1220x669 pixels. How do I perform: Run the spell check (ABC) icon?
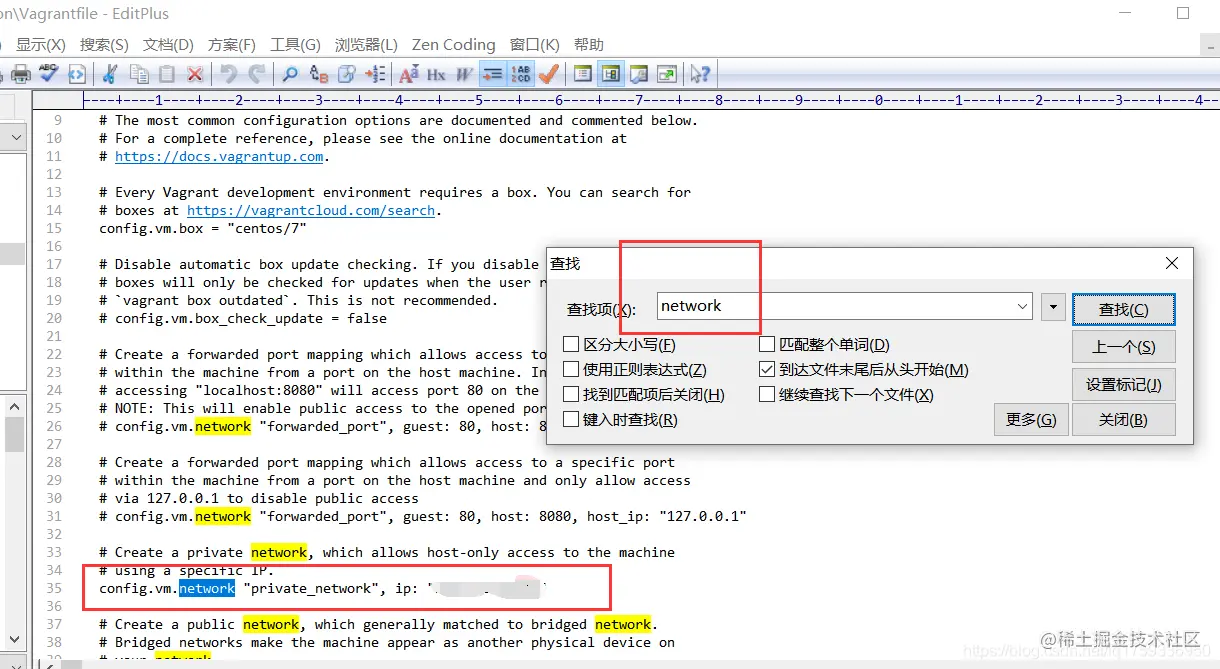pyautogui.click(x=48, y=74)
